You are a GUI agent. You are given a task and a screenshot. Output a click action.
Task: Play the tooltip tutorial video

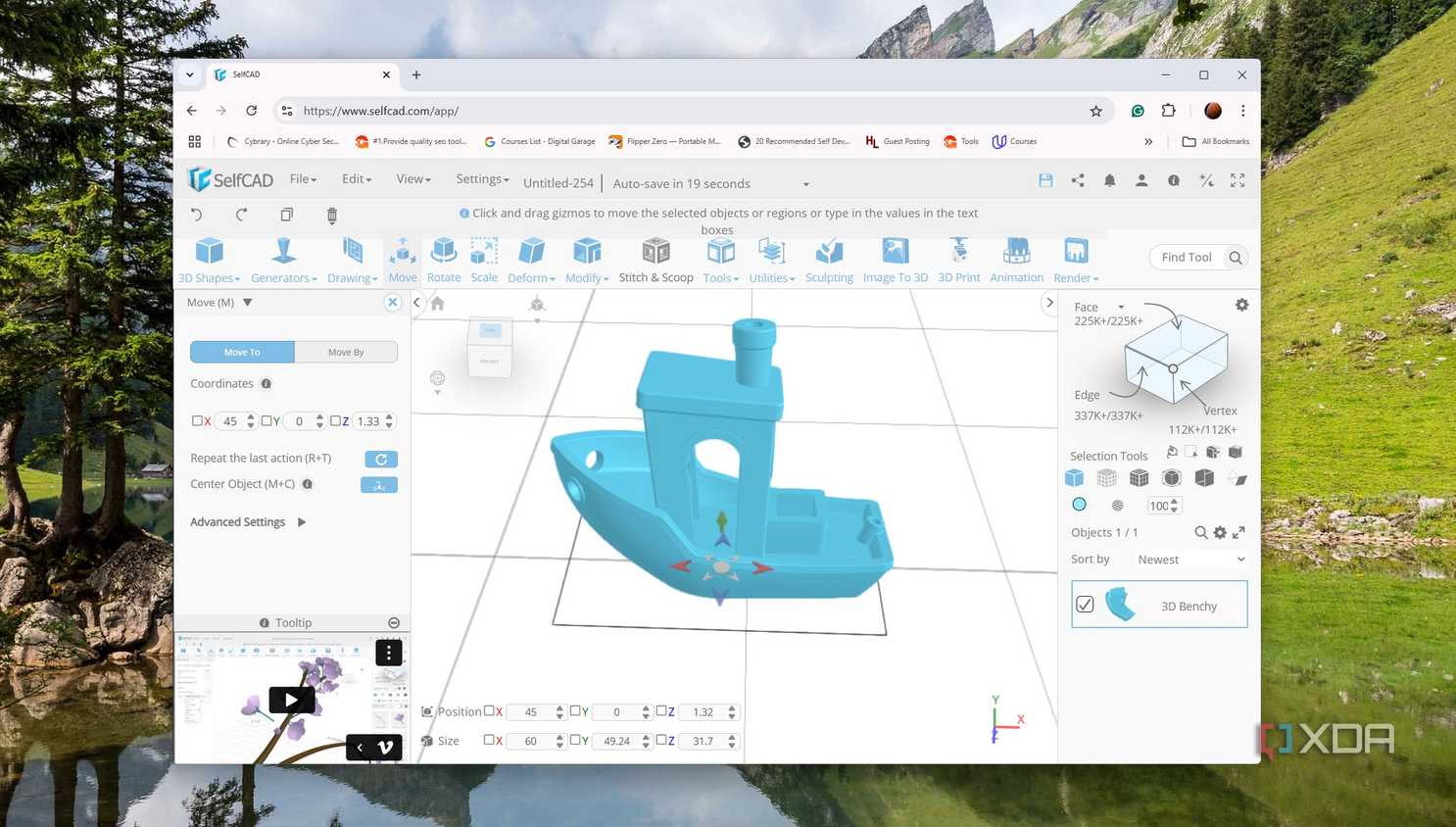tap(291, 700)
